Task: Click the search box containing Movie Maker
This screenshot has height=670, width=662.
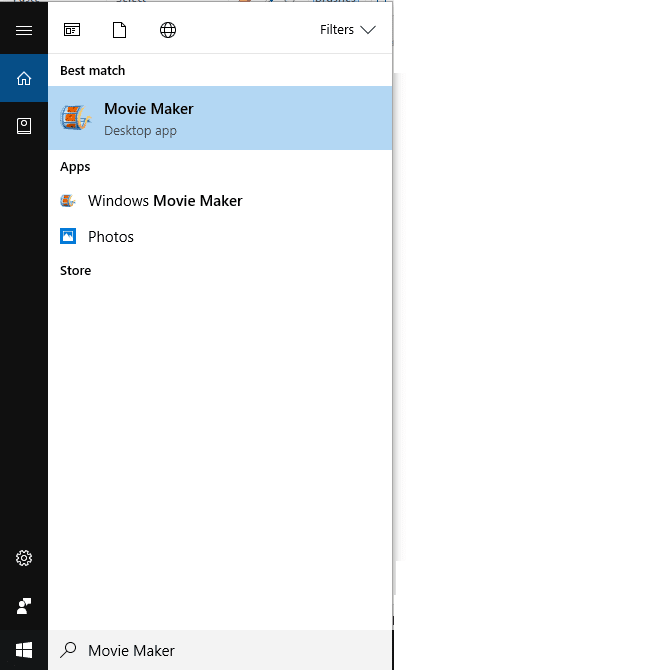Action: point(220,650)
